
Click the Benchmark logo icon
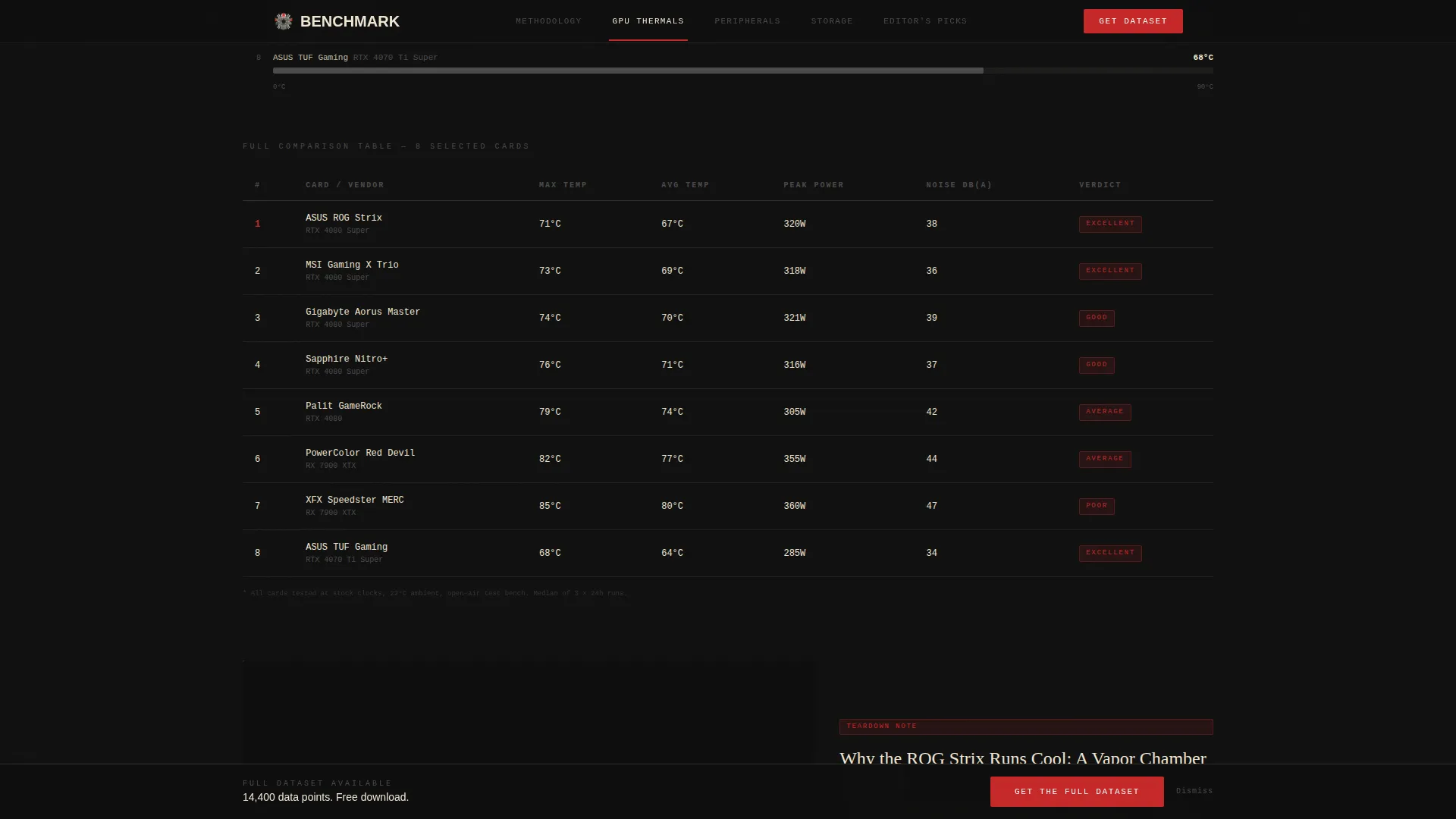click(284, 21)
